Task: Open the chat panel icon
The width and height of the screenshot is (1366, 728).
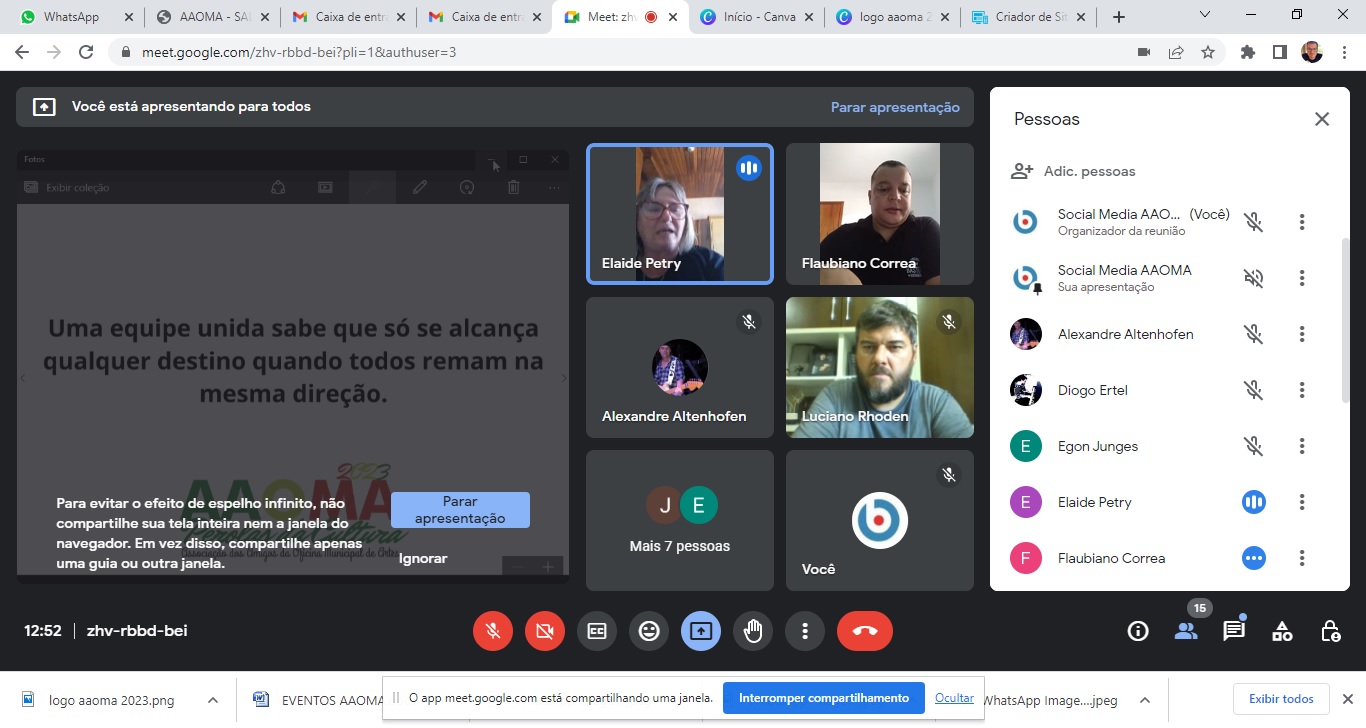Action: (x=1234, y=631)
